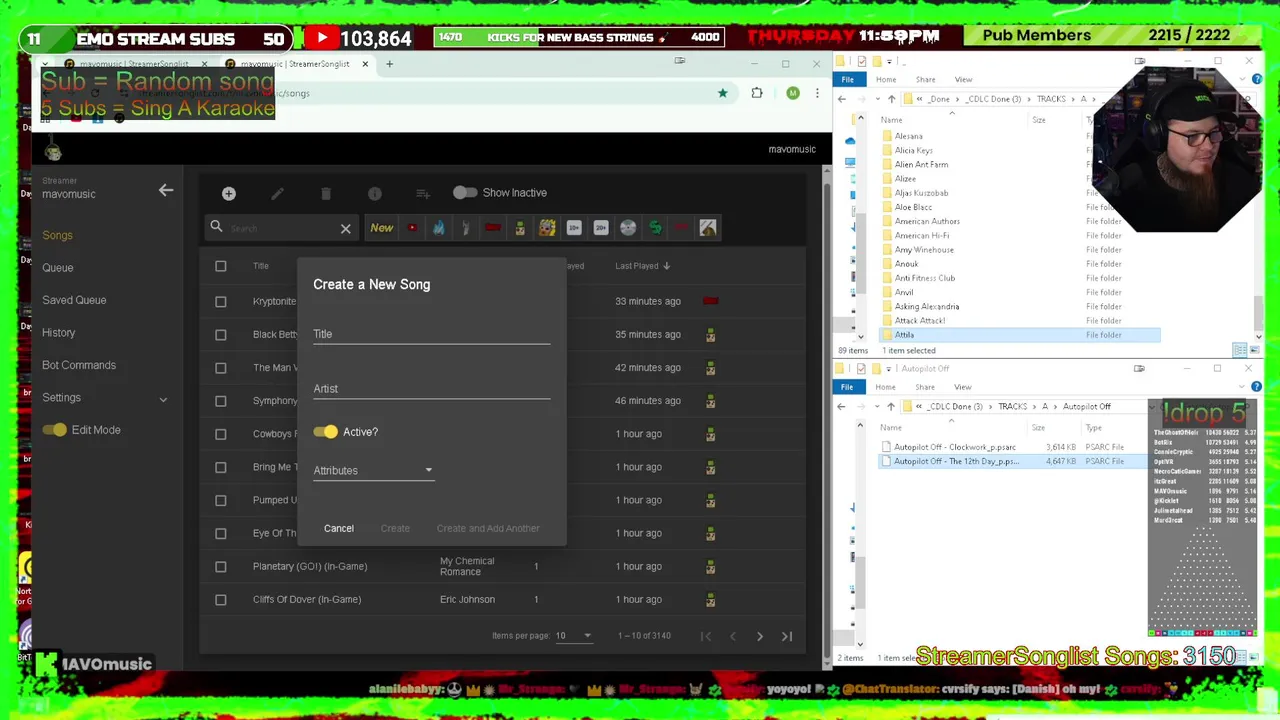The image size is (1280, 720).
Task: Open History in the sidebar
Action: tap(58, 333)
